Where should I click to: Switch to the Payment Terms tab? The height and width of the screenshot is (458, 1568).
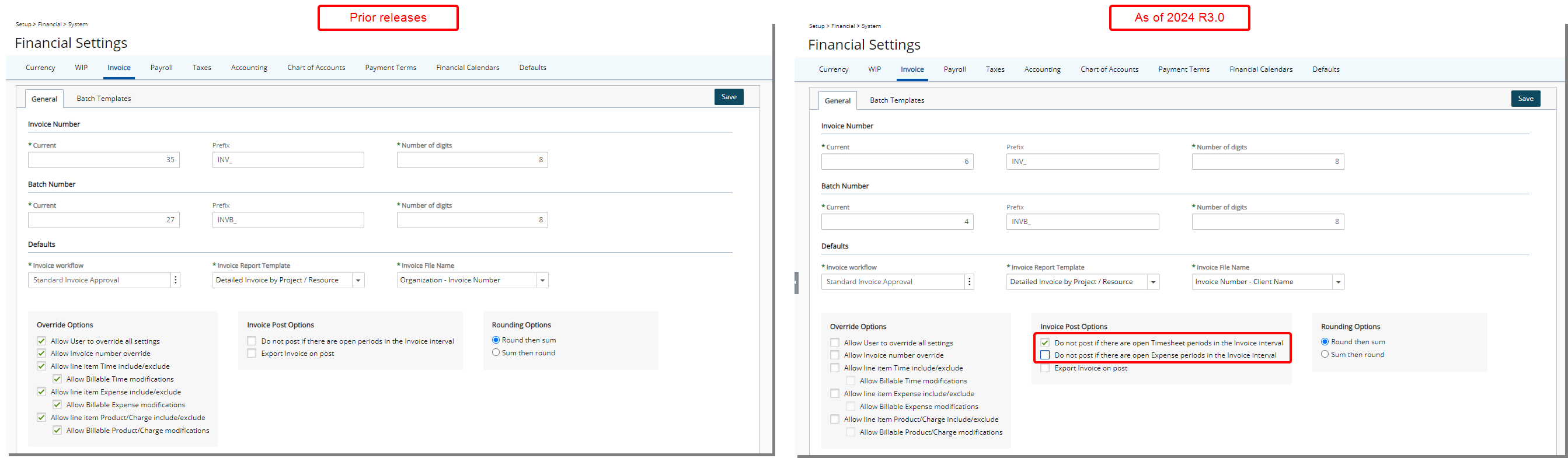point(390,68)
